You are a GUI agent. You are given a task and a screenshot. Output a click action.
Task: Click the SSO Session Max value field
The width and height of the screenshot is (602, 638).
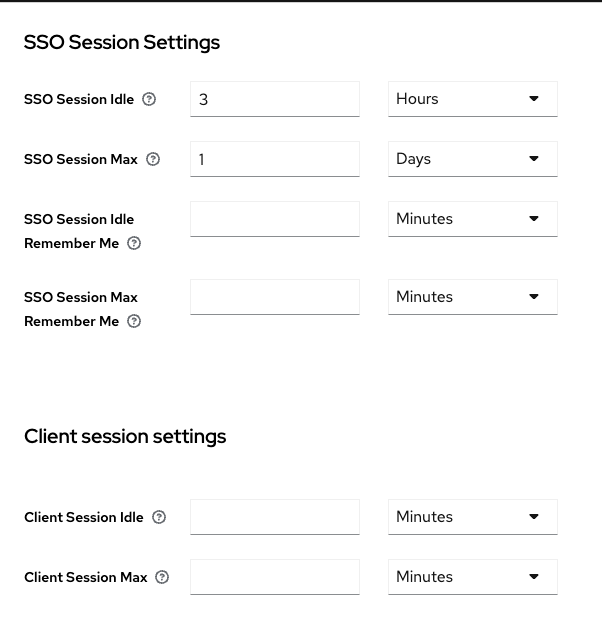click(x=275, y=159)
